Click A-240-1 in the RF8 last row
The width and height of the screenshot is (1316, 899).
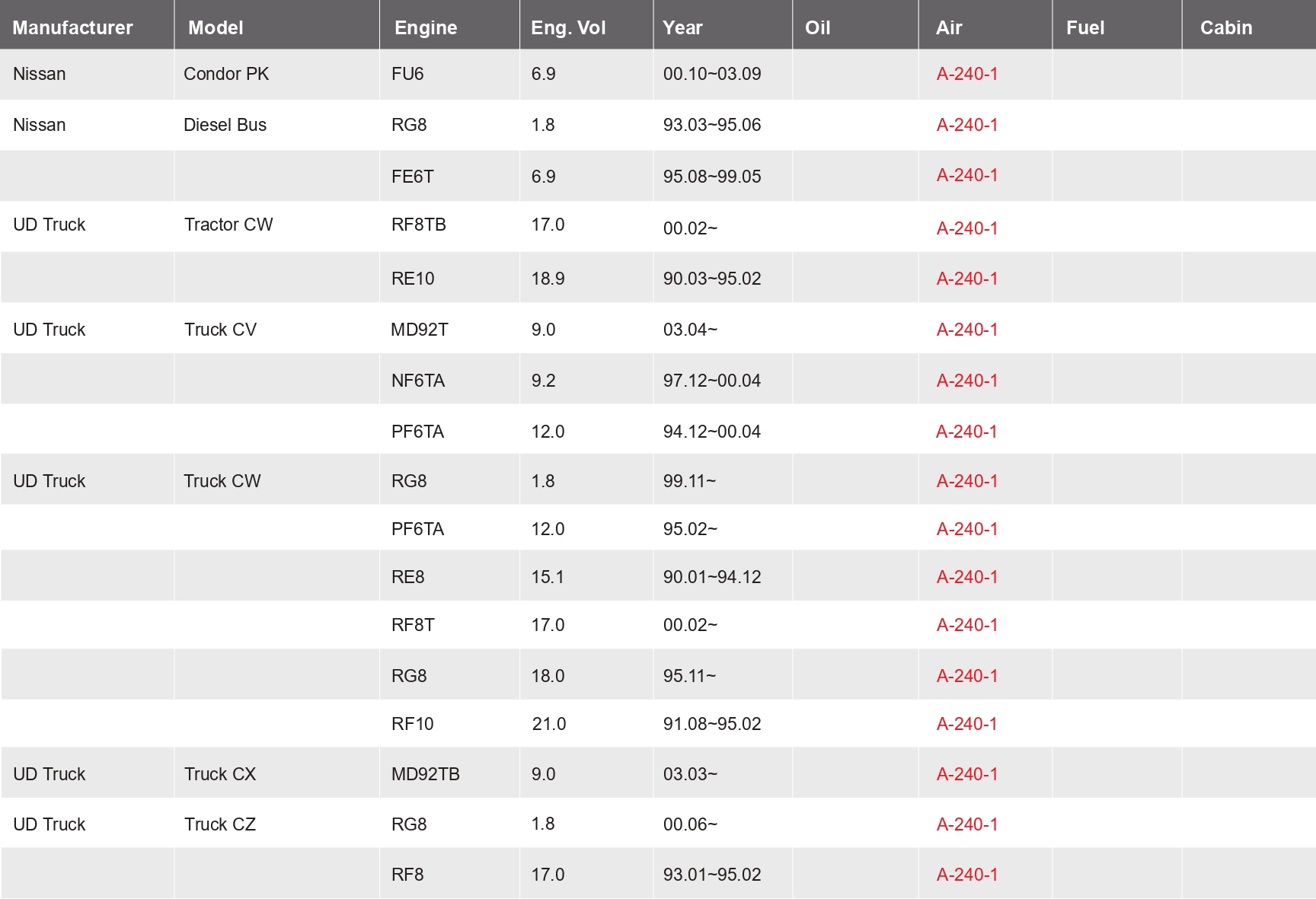[x=967, y=875]
